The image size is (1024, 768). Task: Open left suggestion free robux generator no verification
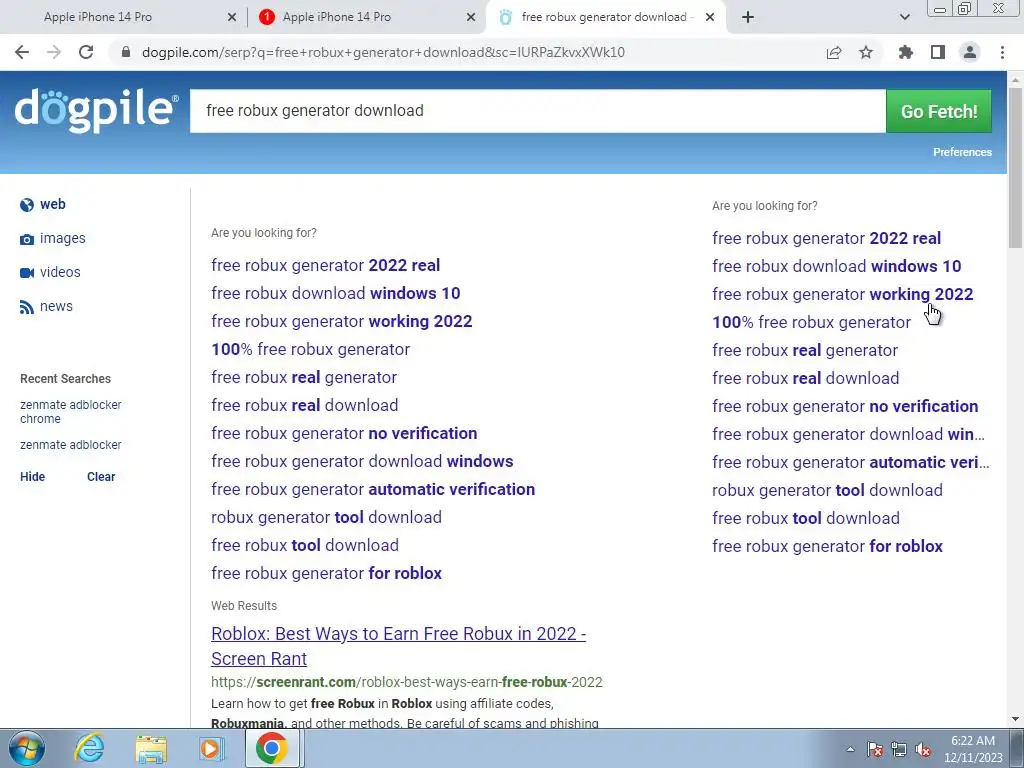tap(344, 433)
